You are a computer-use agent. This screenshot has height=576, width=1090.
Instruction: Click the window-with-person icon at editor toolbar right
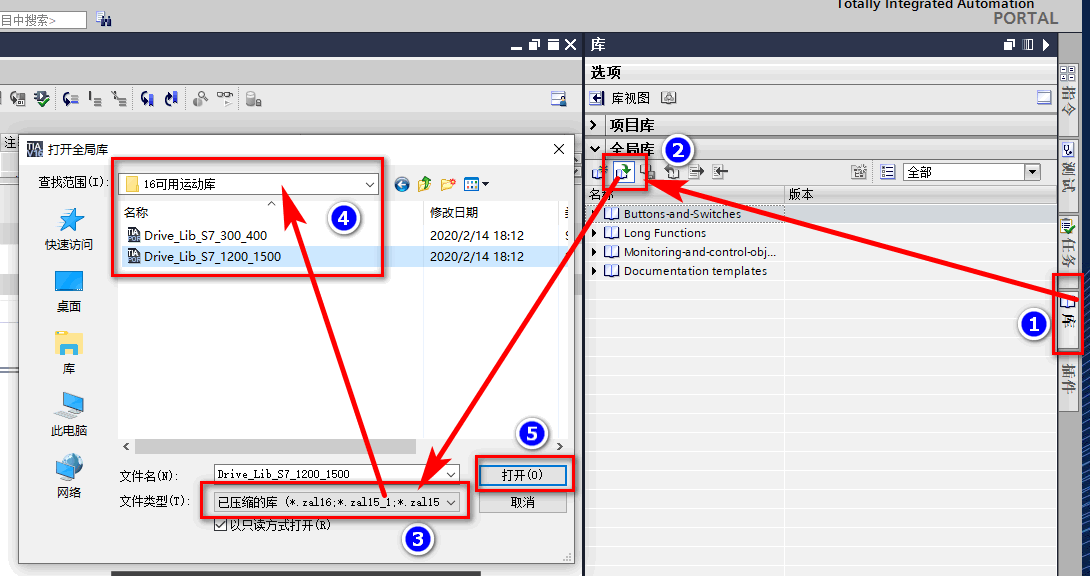tap(558, 99)
